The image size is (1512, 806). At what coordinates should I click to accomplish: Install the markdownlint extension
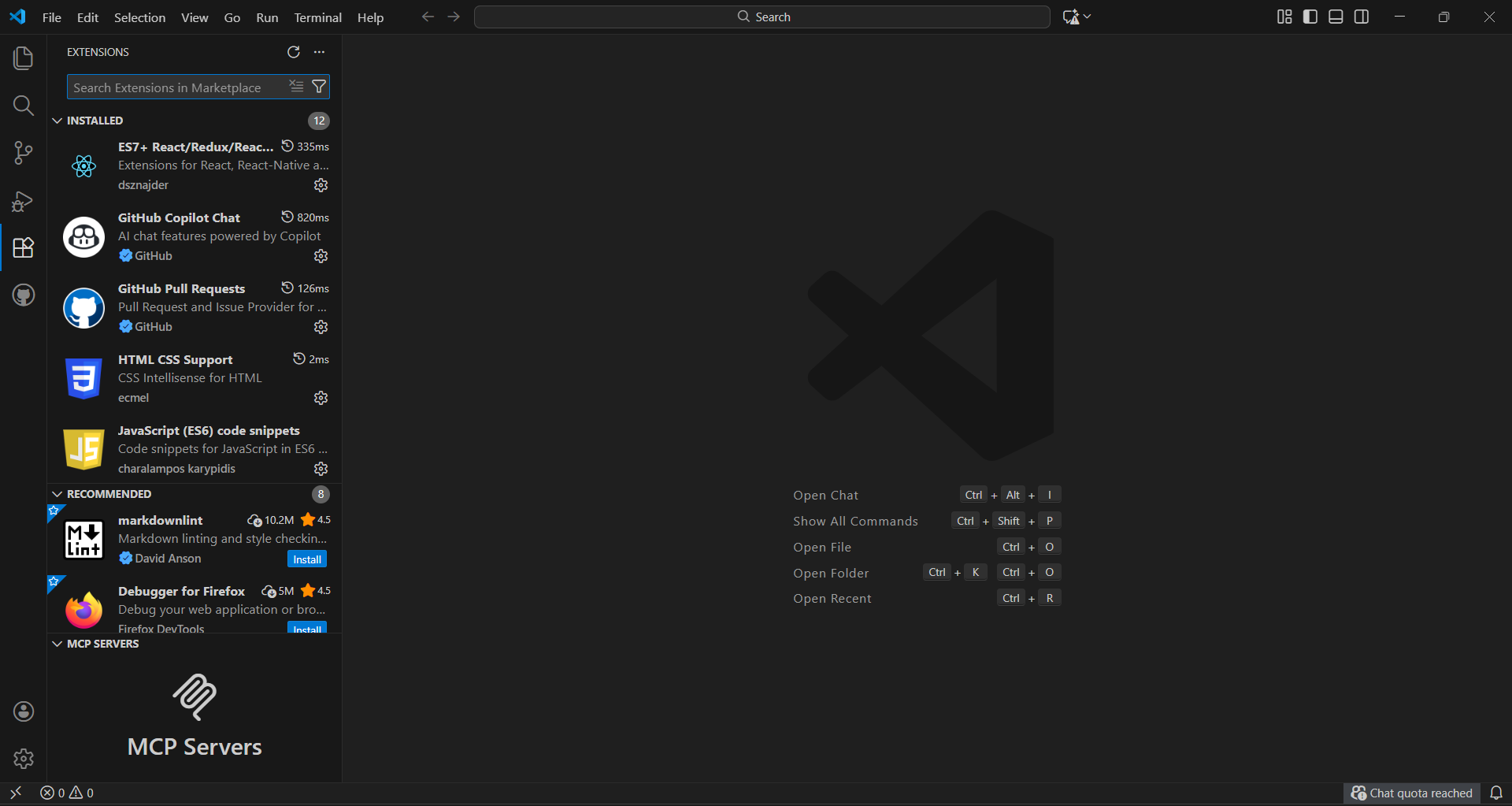tap(306, 559)
